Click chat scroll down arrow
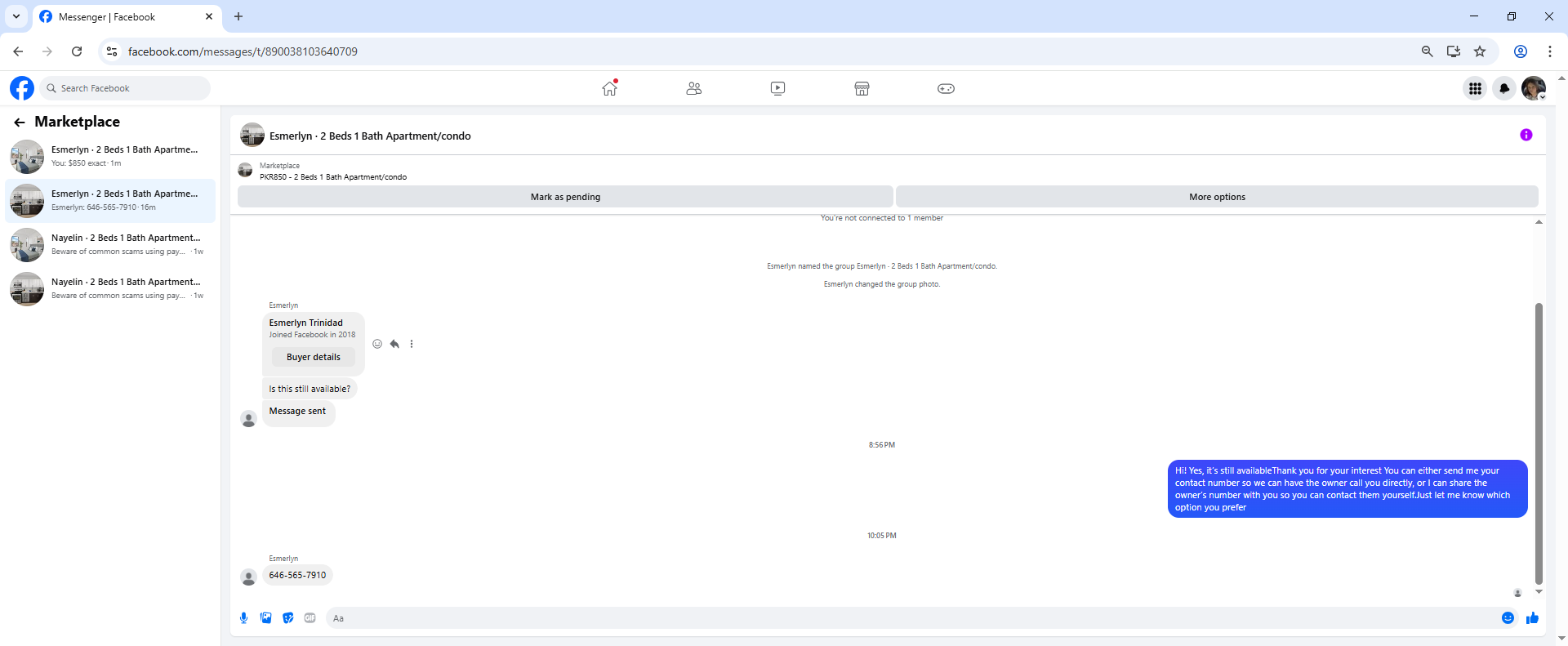The height and width of the screenshot is (646, 1568). coord(1539,591)
